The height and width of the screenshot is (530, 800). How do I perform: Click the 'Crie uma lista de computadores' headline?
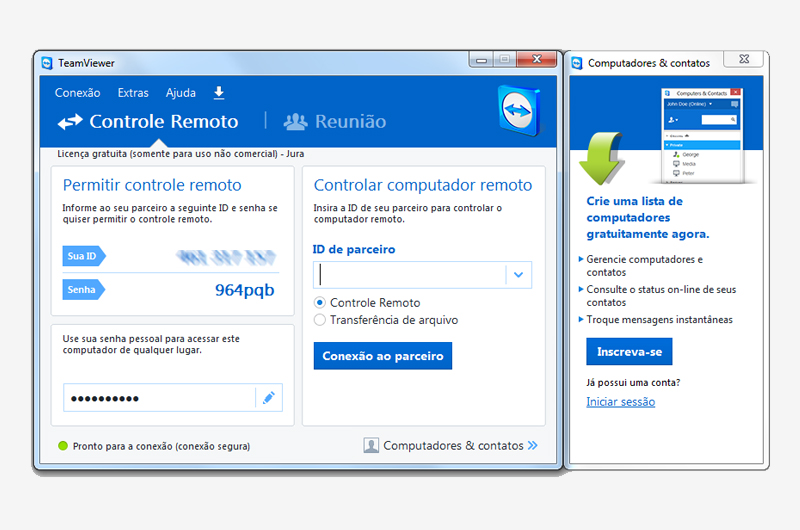click(x=647, y=217)
